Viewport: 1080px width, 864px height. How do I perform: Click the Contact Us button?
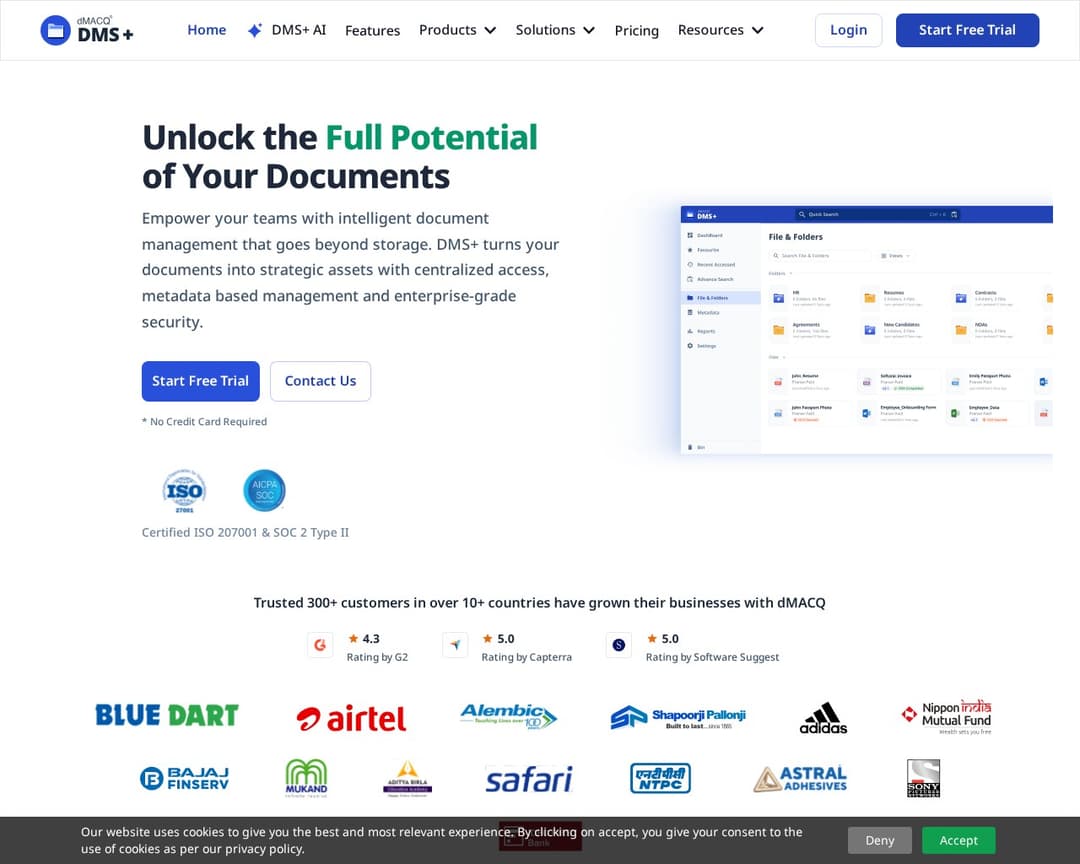tap(320, 381)
